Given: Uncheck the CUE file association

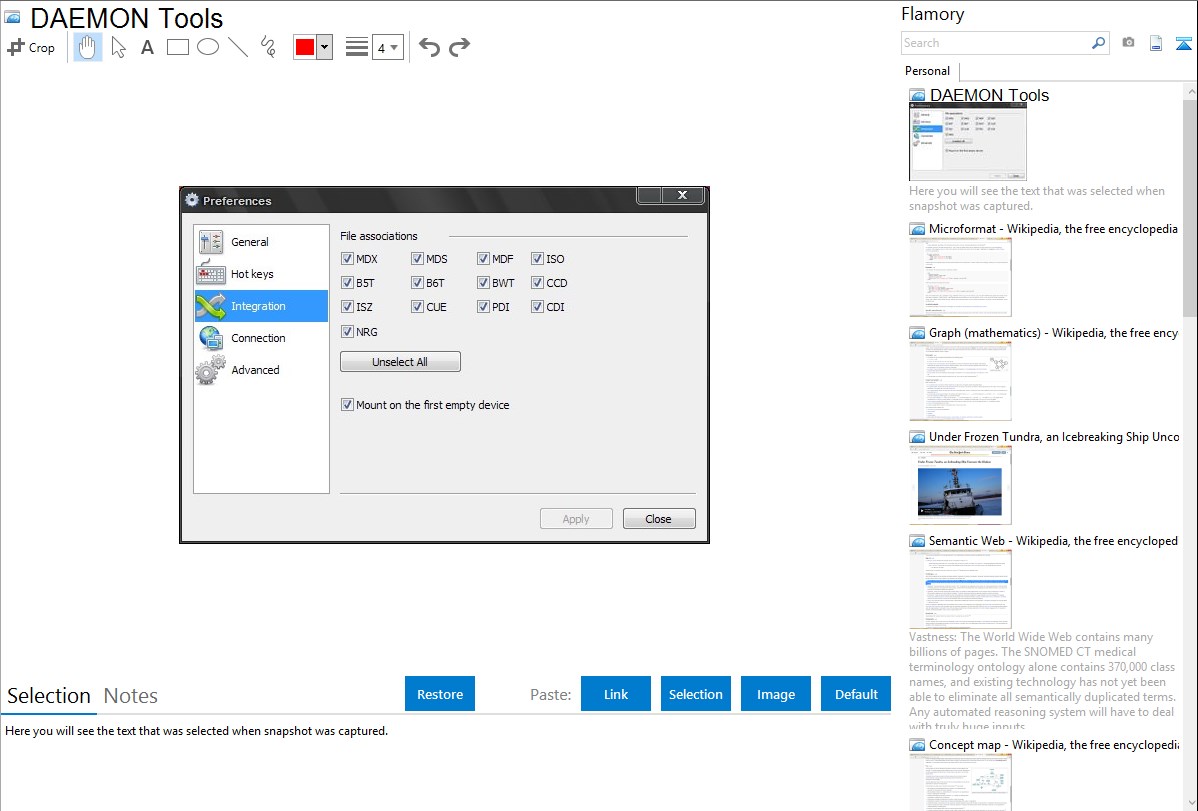Looking at the screenshot, I should click(x=417, y=307).
